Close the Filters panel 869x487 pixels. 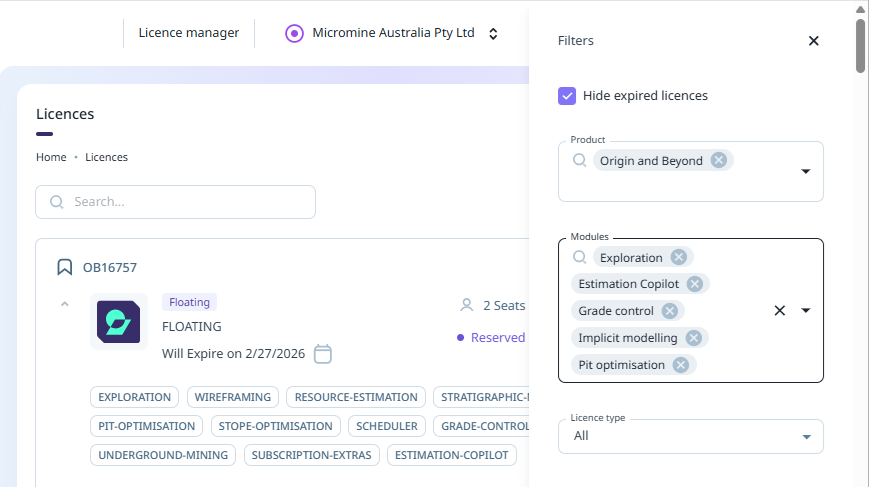813,41
